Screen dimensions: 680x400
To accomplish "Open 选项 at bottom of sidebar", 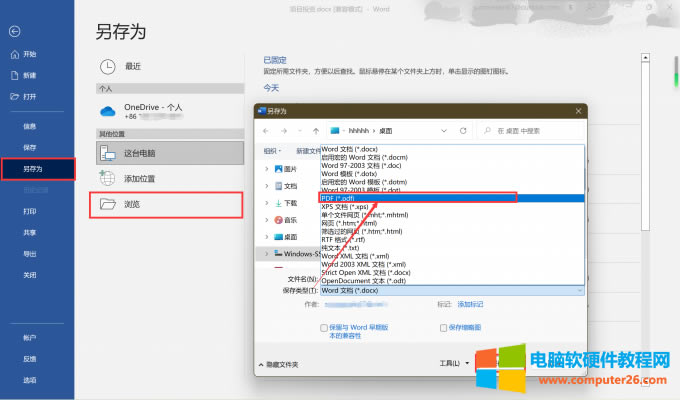I will click(30, 380).
